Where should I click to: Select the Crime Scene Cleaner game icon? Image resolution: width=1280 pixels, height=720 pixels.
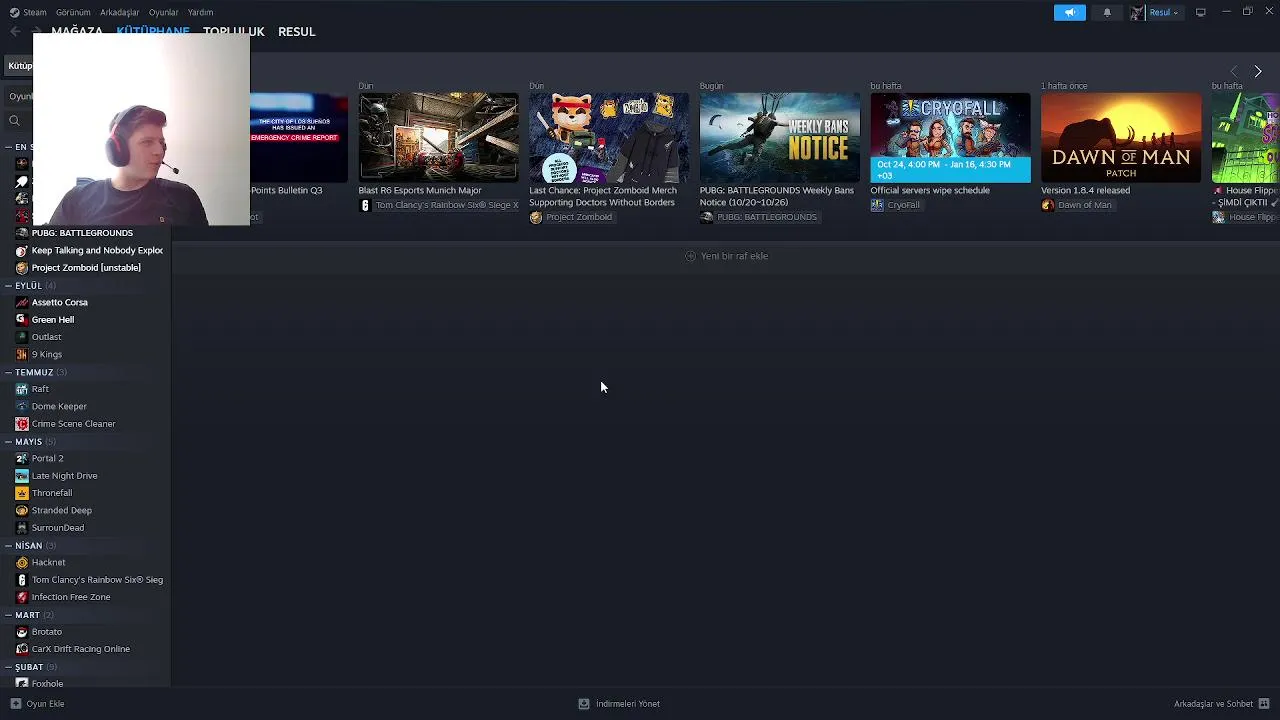click(x=22, y=424)
